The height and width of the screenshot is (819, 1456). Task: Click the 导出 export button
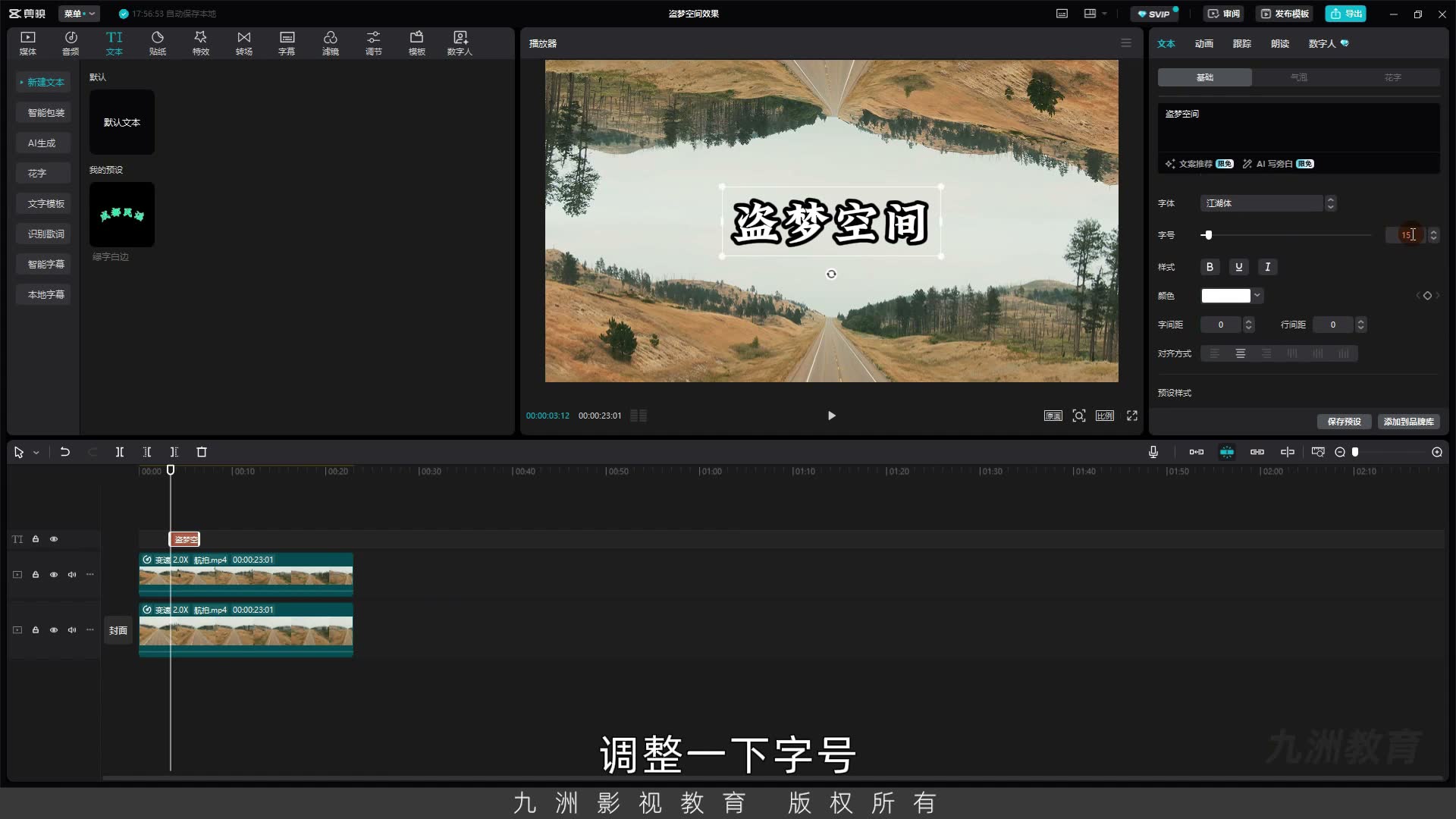point(1346,14)
